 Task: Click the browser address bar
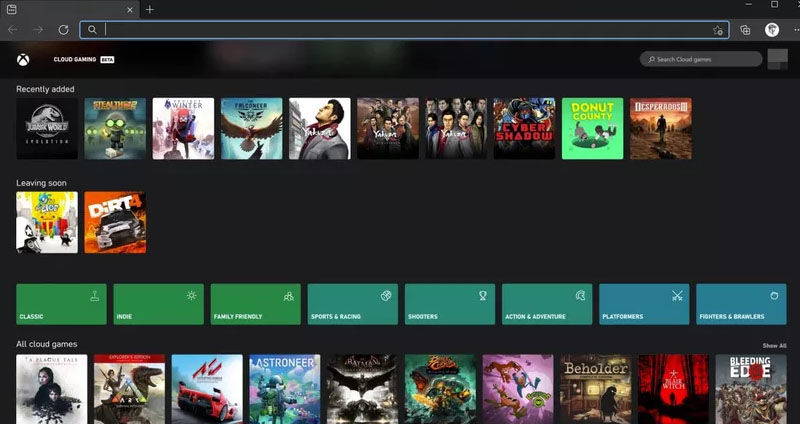(x=400, y=30)
